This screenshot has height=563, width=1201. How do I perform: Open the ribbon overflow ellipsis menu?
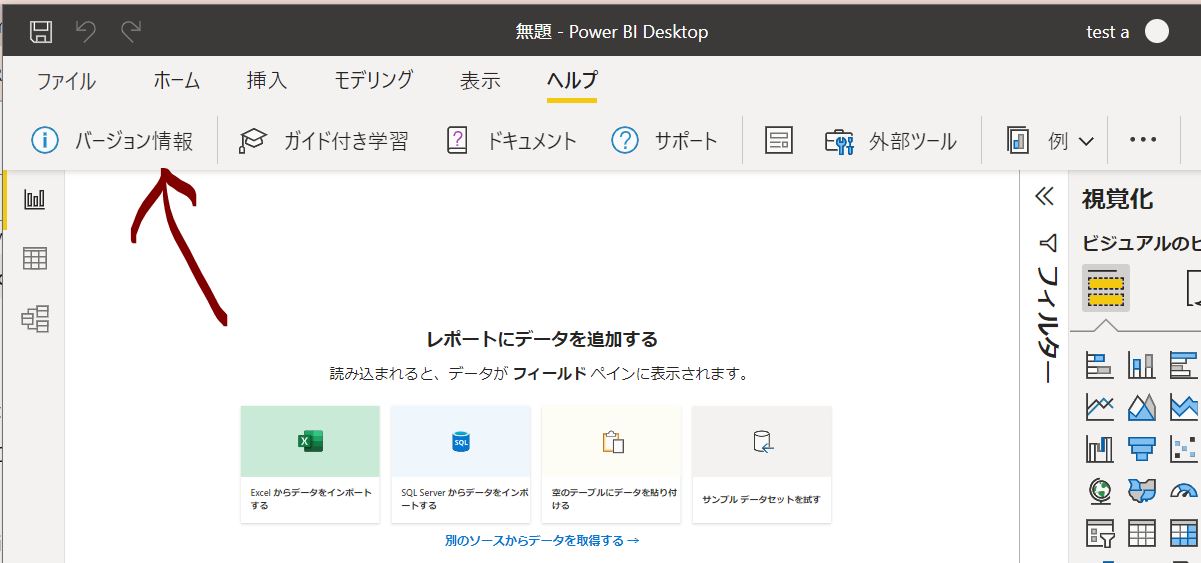coord(1142,141)
